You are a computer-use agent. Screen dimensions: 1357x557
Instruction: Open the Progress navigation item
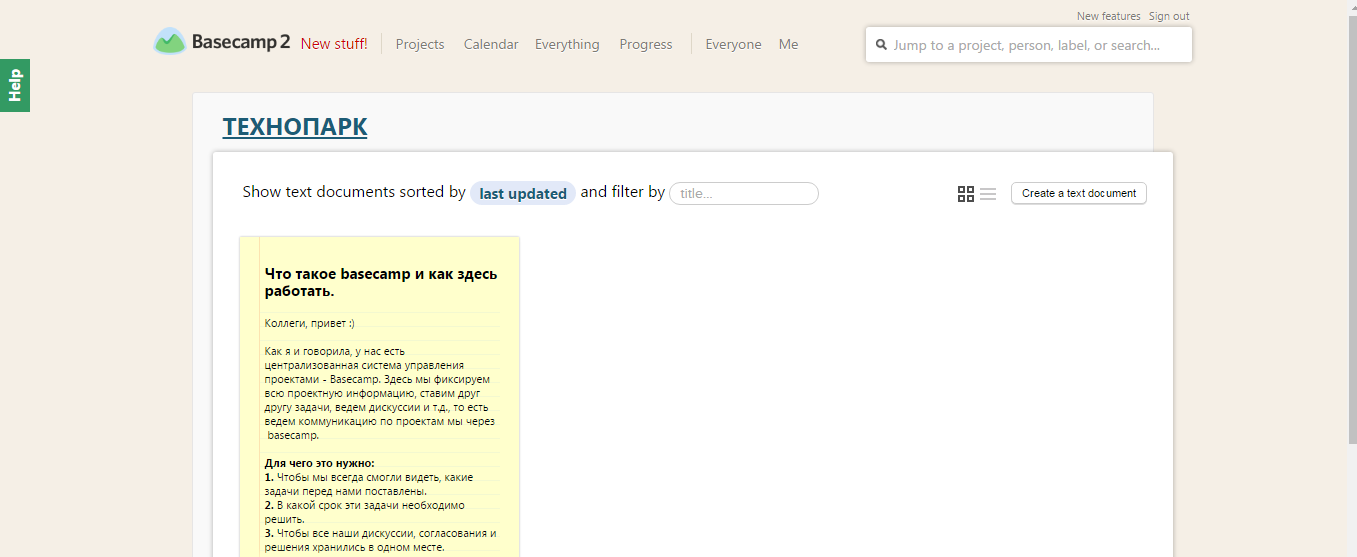(646, 44)
